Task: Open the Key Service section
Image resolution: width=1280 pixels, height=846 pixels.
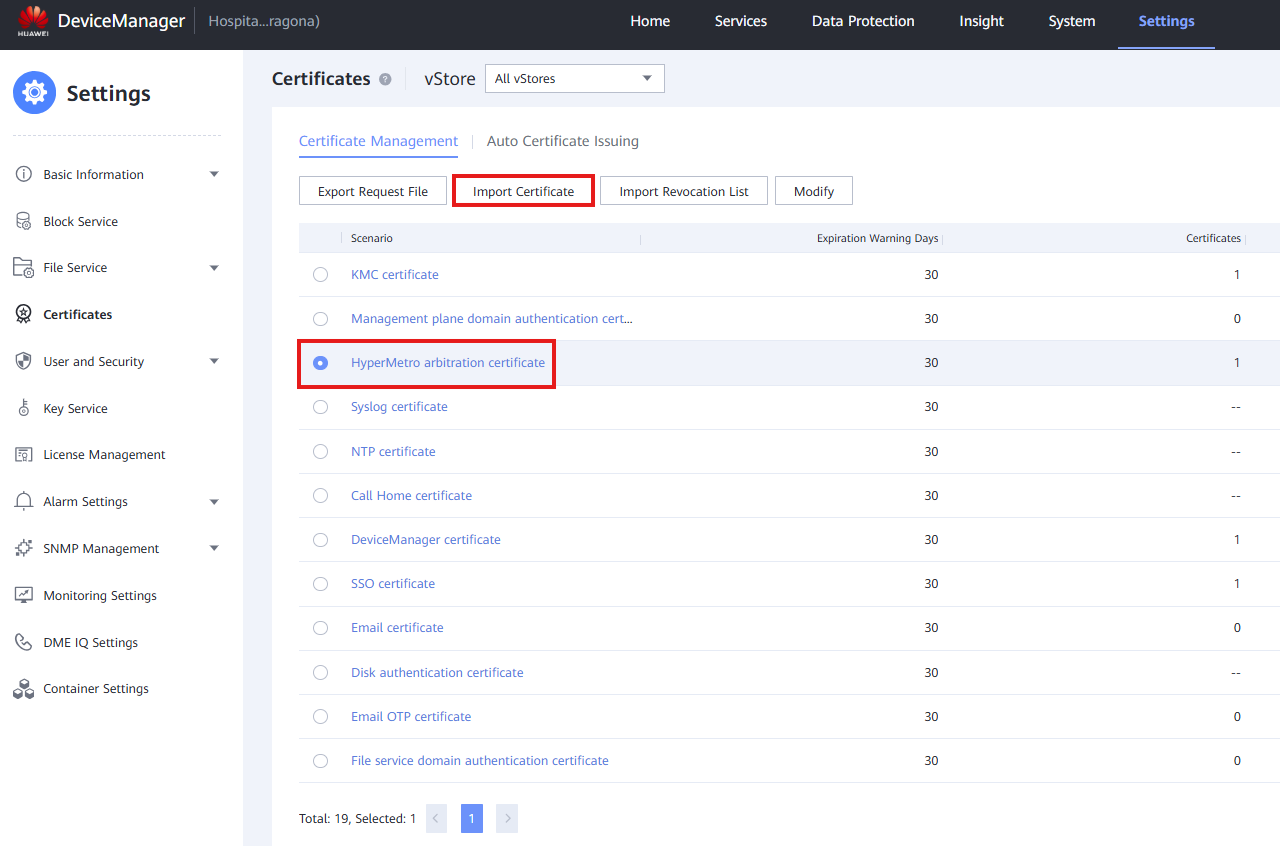Action: [x=77, y=408]
